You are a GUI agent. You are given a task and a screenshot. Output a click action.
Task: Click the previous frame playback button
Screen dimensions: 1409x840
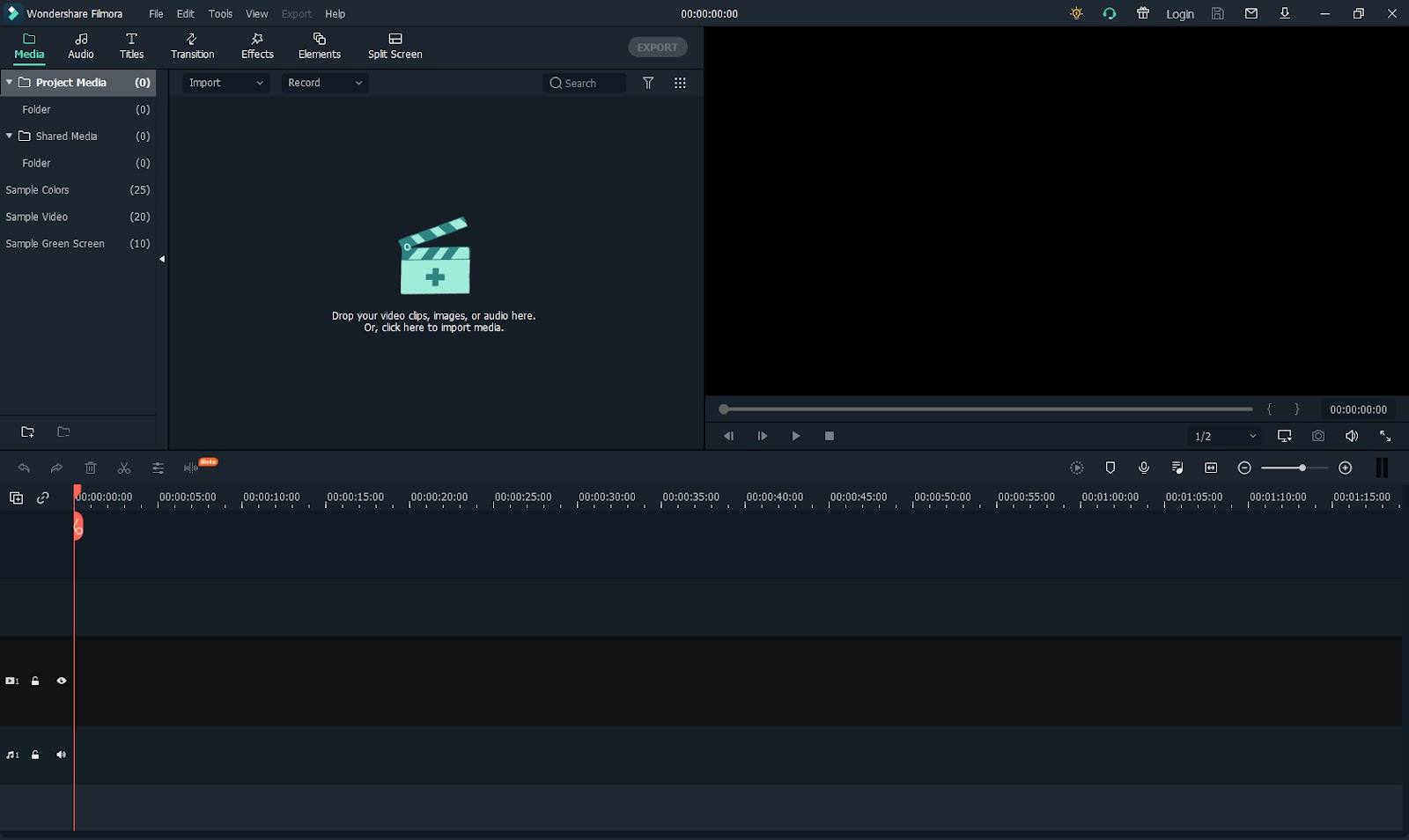point(727,436)
